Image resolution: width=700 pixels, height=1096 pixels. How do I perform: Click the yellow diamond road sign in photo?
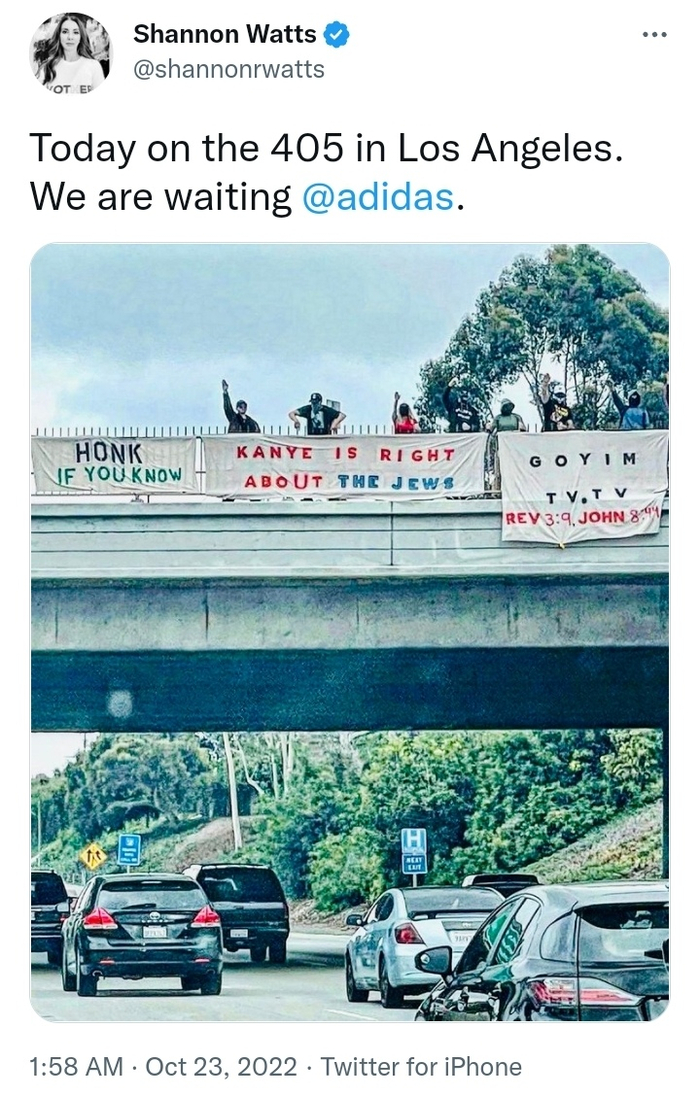(93, 856)
